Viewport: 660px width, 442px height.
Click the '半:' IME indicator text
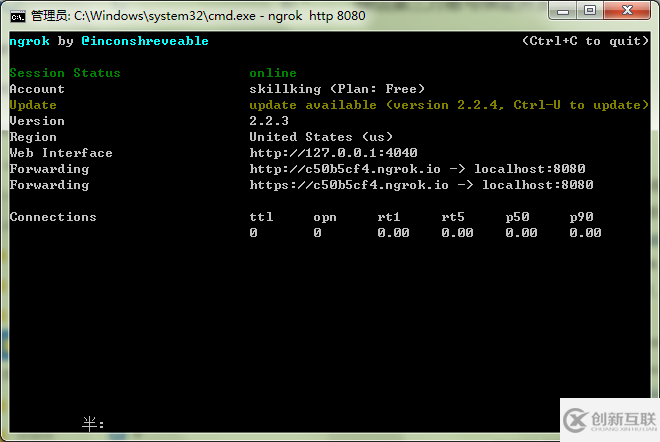pos(93,423)
